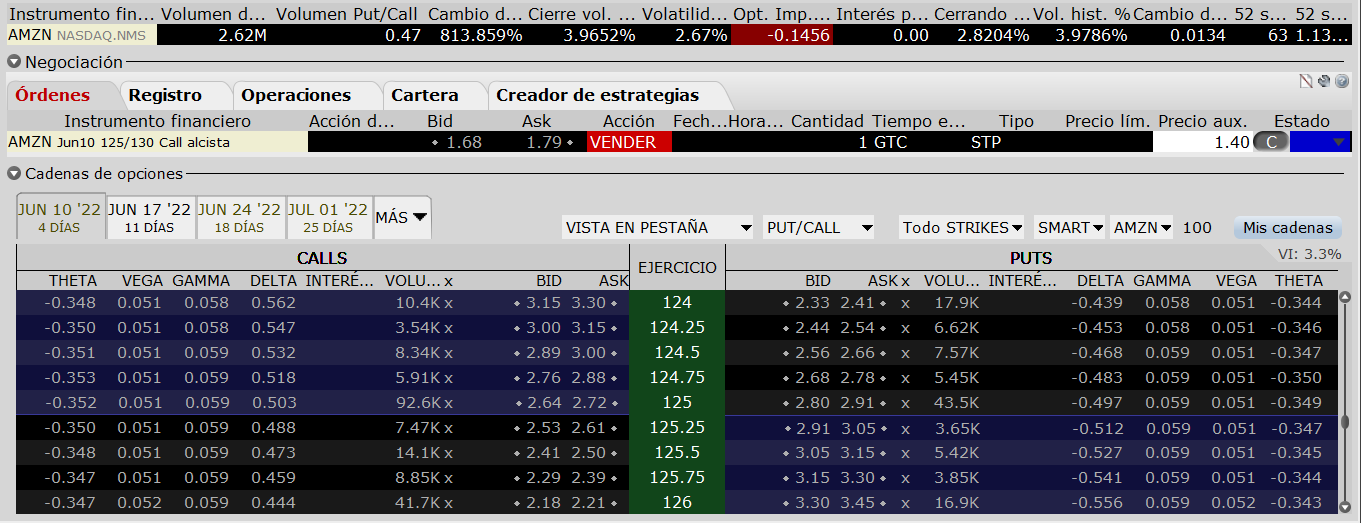Select strike 125.5
This screenshot has height=523, width=1361.
(x=677, y=452)
